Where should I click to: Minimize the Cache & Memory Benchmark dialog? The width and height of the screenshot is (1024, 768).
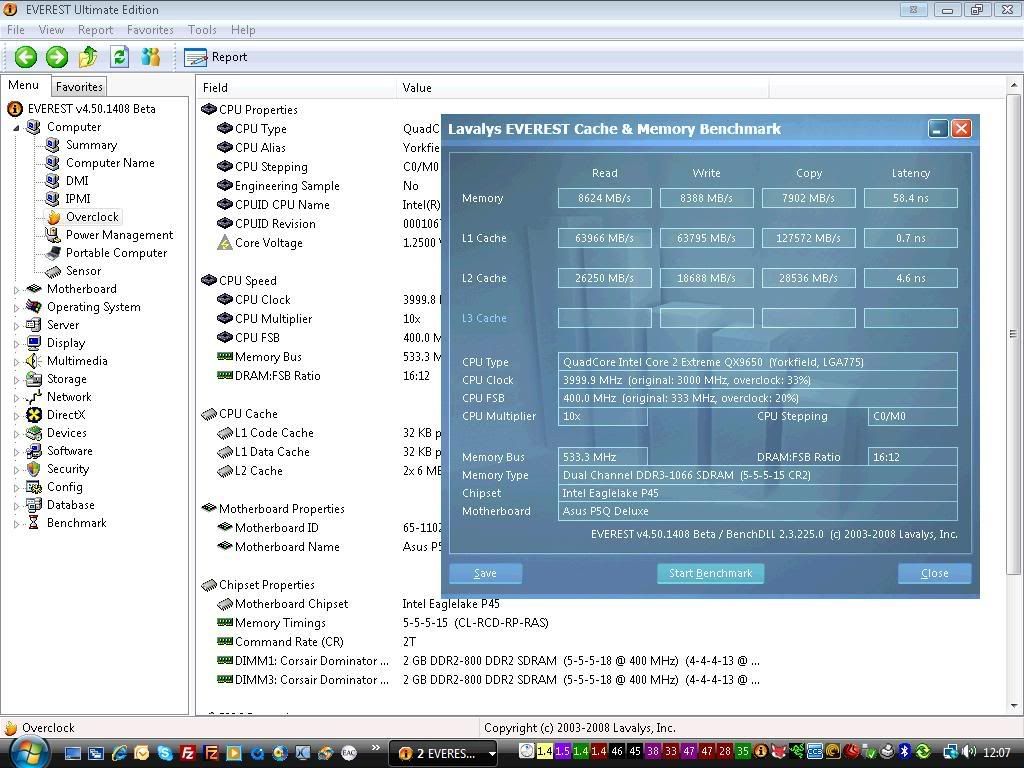tap(938, 129)
